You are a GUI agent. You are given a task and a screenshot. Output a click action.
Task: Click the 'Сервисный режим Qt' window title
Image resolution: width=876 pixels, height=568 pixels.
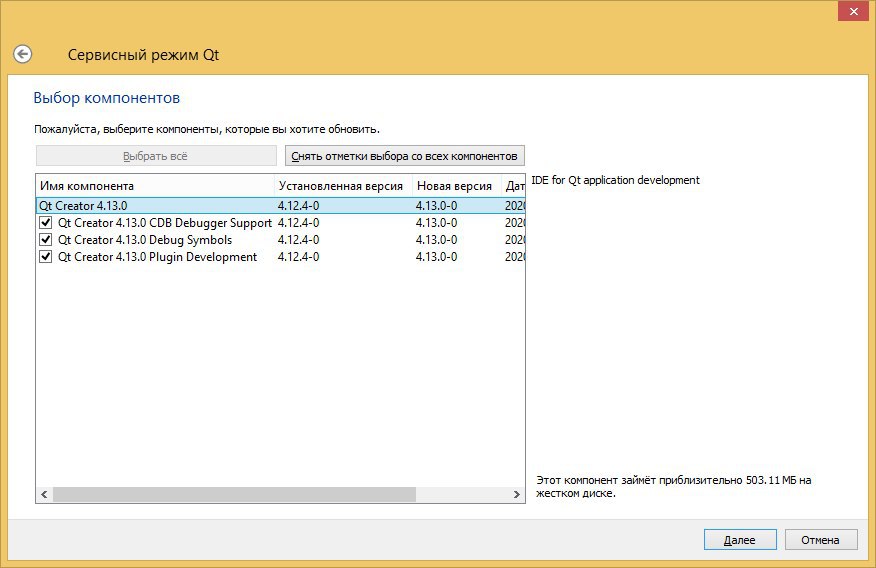144,55
